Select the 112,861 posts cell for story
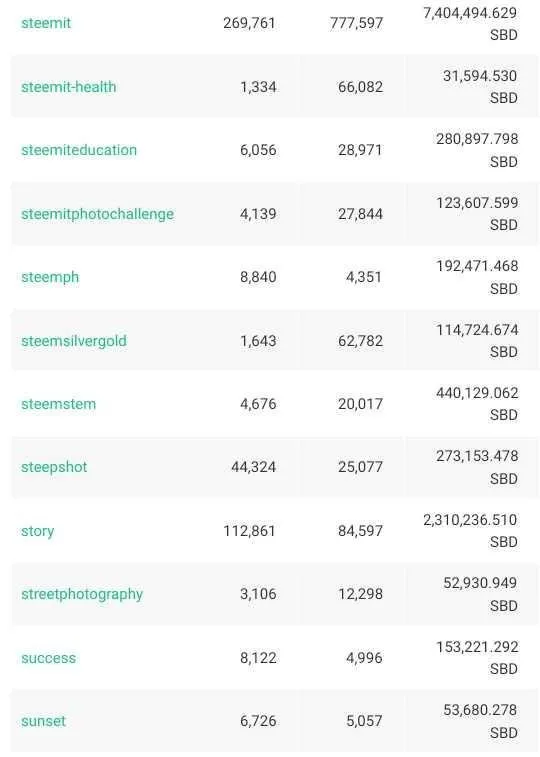 click(249, 531)
